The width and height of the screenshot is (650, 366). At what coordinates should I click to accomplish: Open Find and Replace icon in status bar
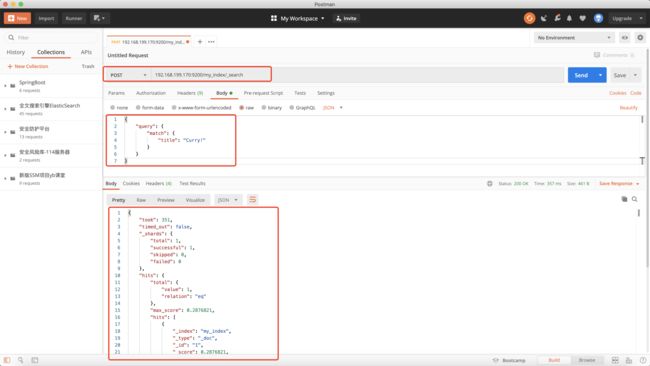20,360
